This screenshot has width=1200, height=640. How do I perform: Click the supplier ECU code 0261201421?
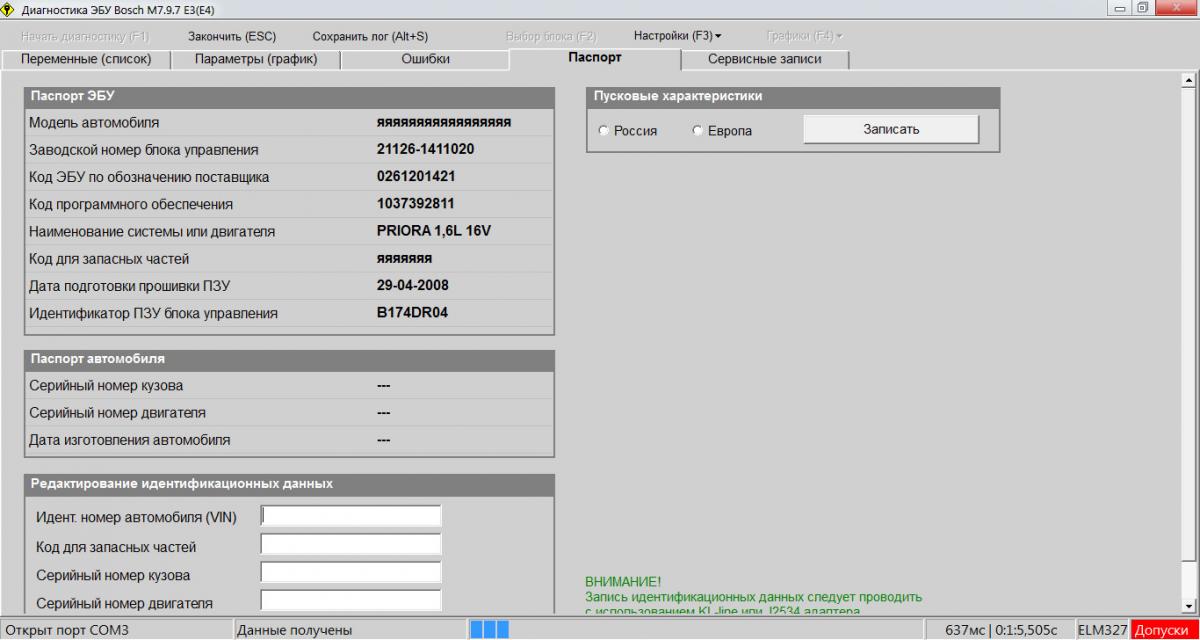pos(416,177)
